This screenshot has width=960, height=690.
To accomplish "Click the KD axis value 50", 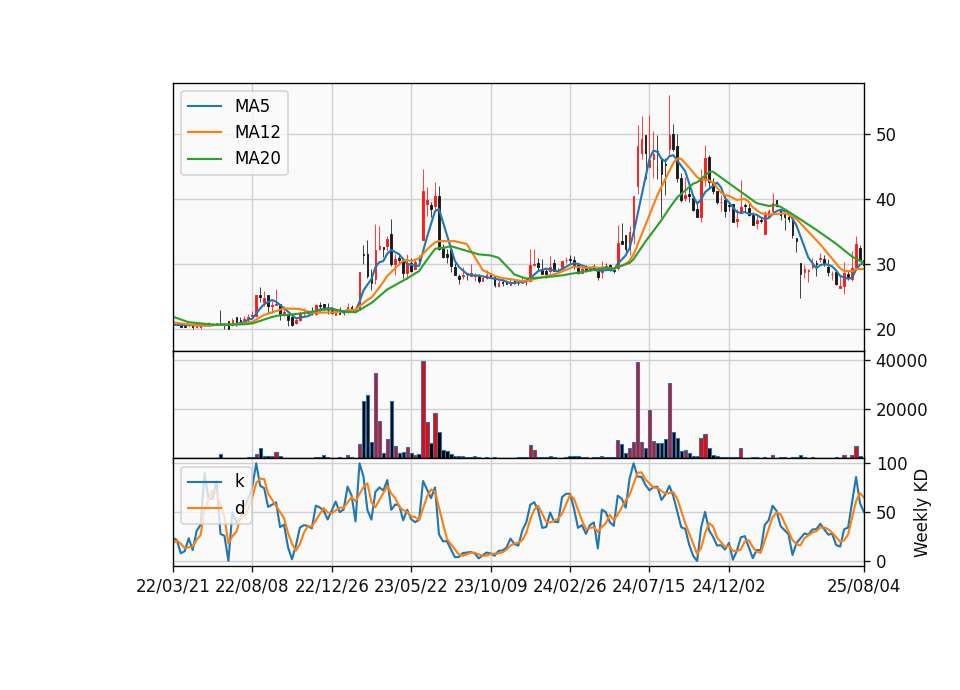I will 885,512.
